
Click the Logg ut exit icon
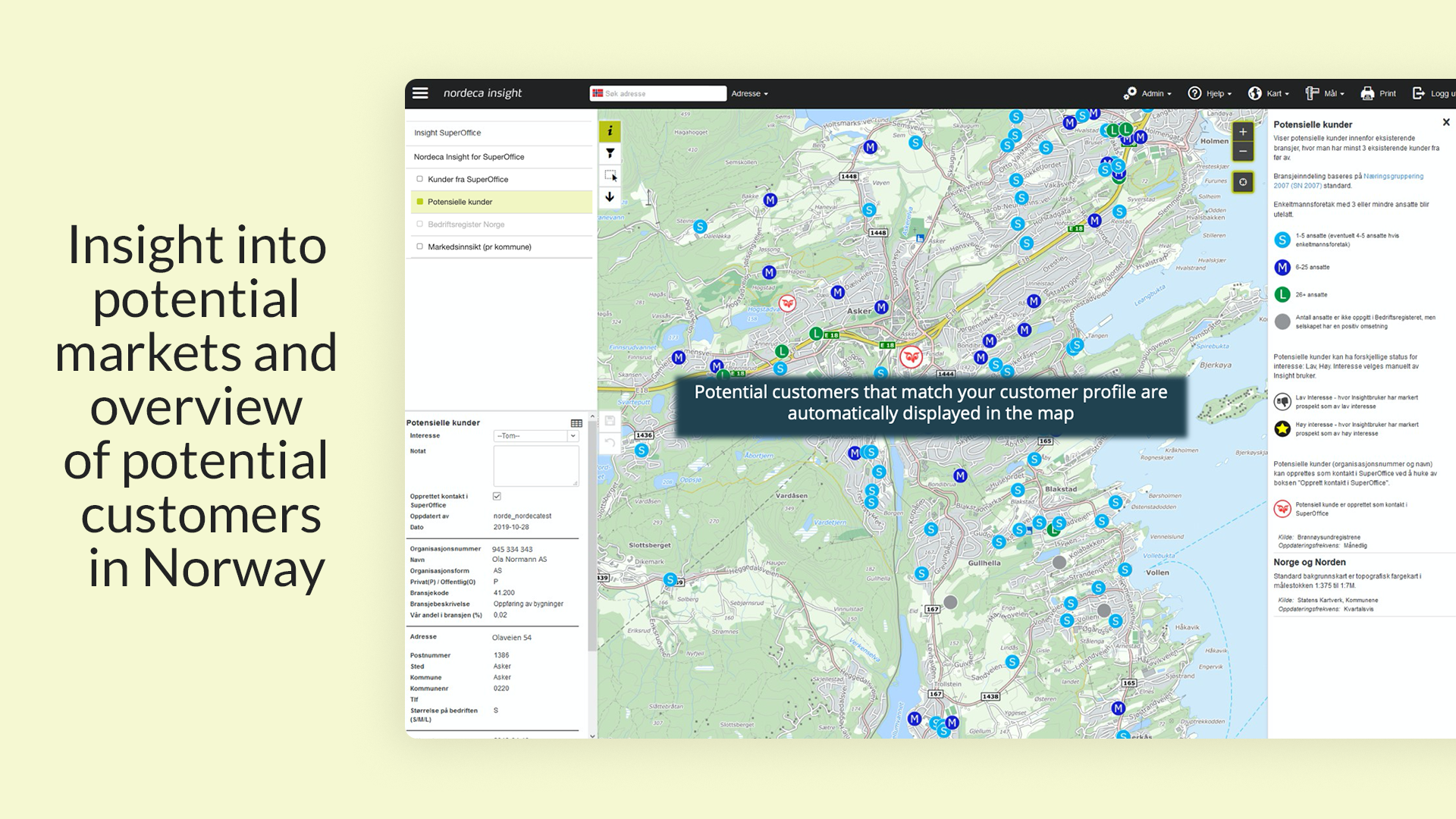pos(1419,93)
